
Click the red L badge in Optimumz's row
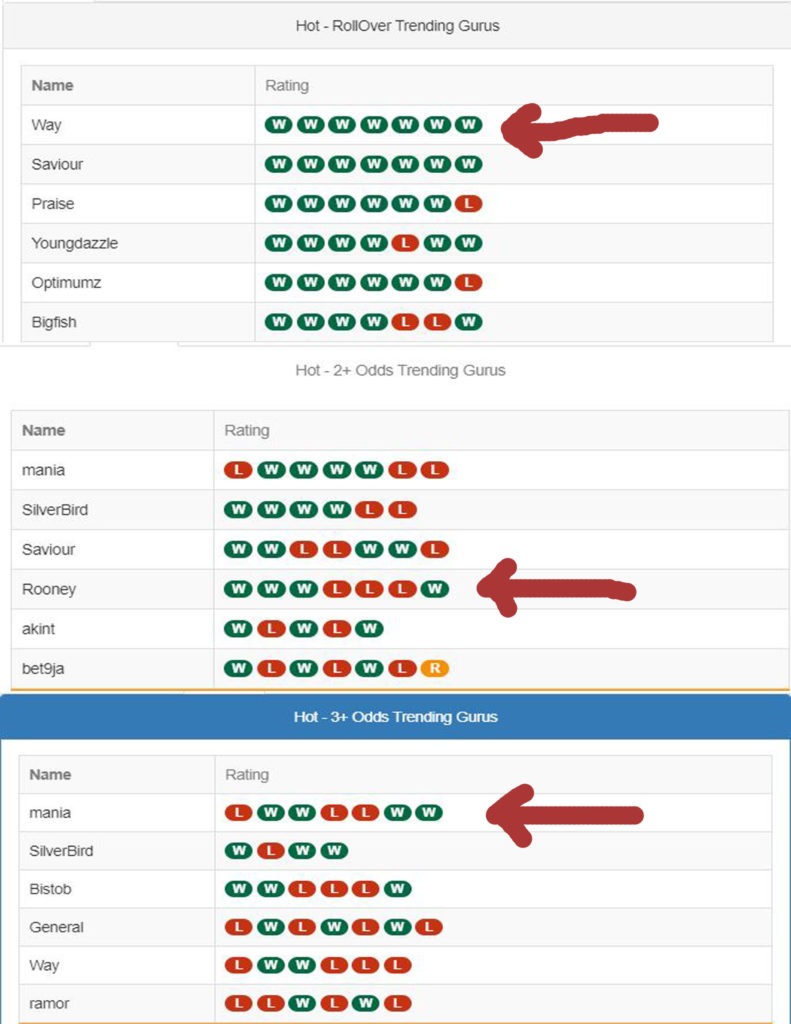[x=468, y=283]
